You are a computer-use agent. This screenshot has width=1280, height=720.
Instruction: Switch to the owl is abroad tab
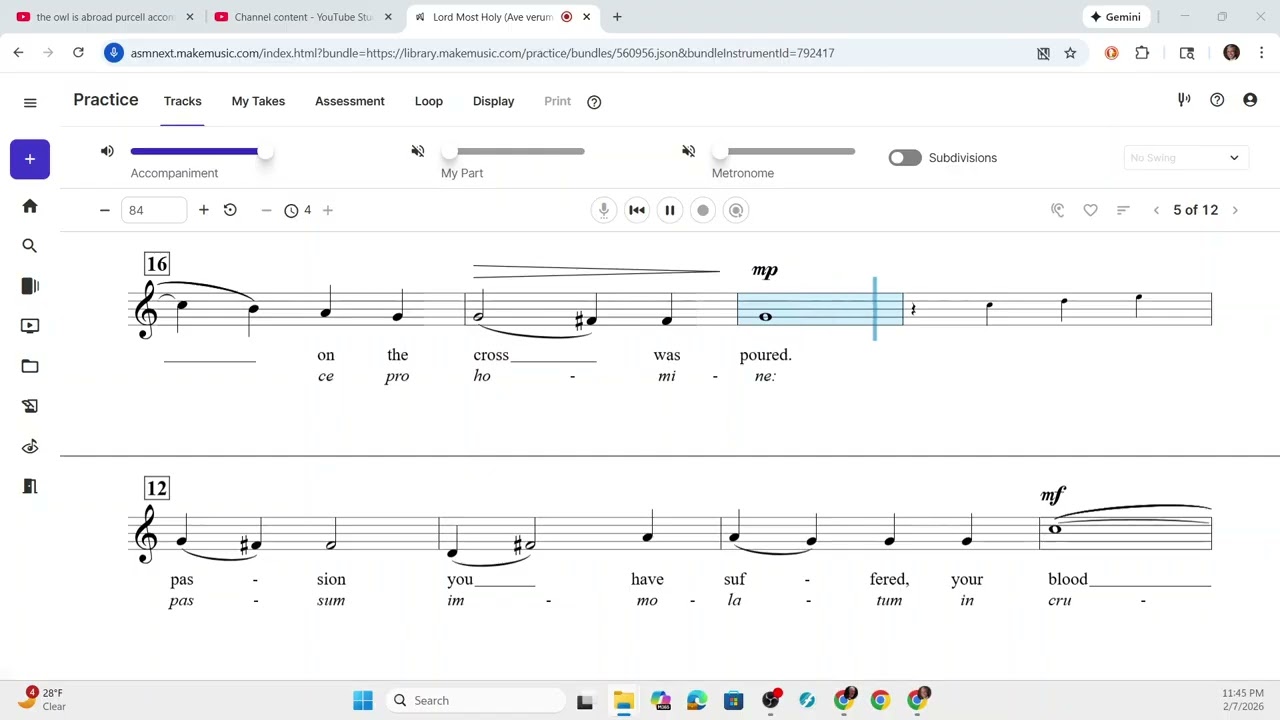(104, 17)
